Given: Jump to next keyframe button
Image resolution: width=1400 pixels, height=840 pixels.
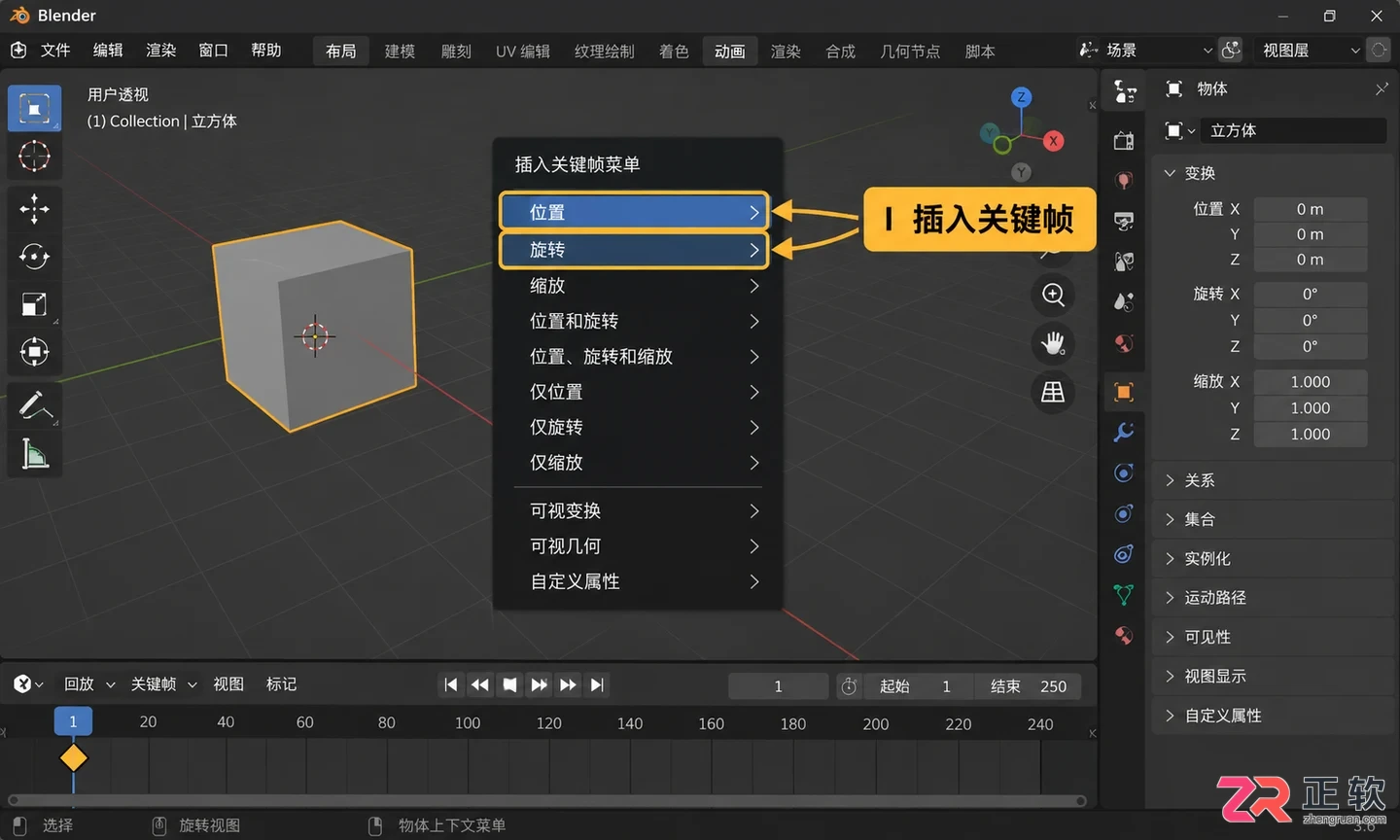Looking at the screenshot, I should [x=568, y=685].
